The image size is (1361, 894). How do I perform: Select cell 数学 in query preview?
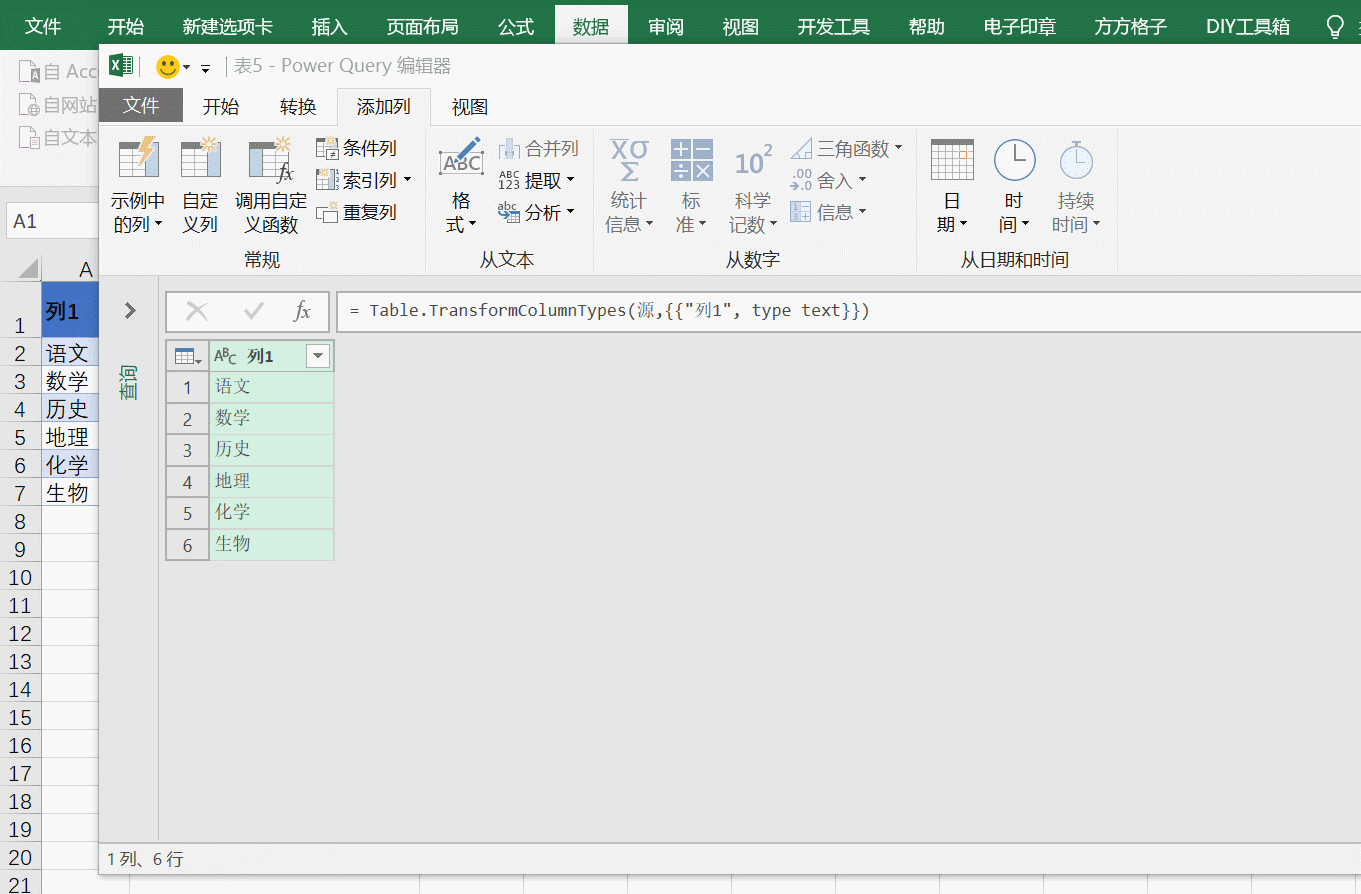272,418
